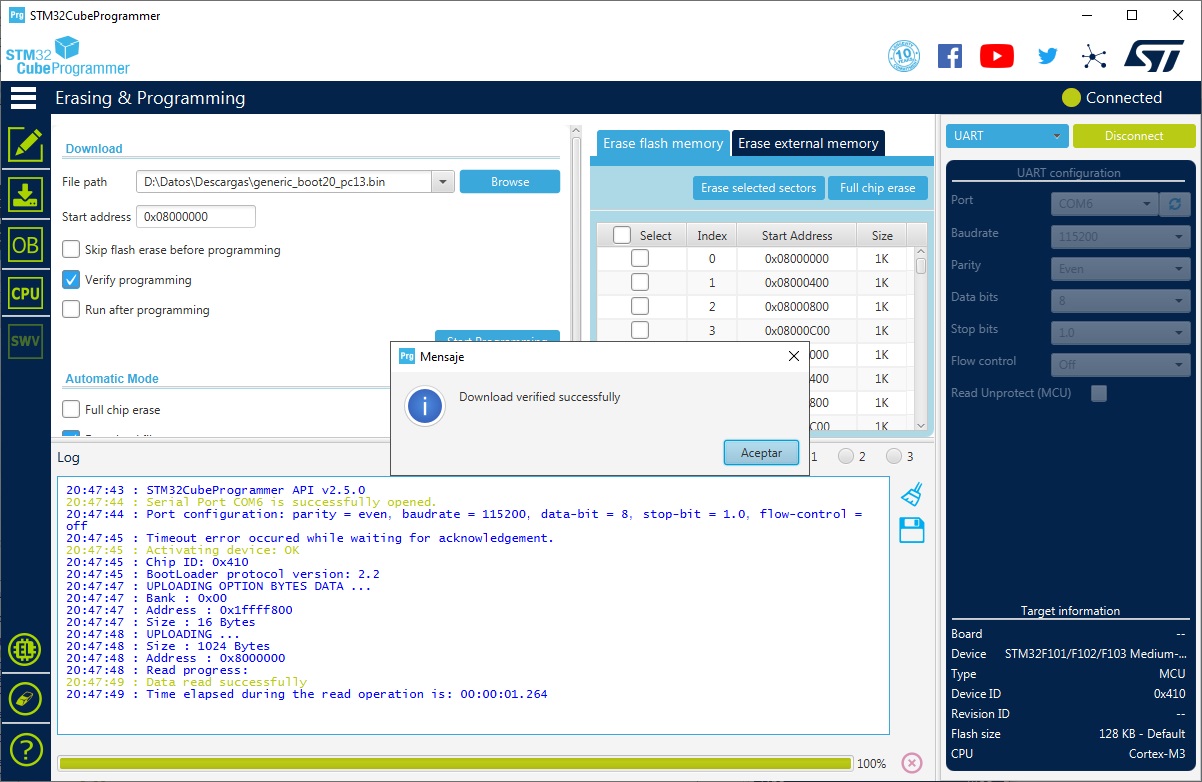This screenshot has height=782, width=1202.
Task: Click the green progress bar
Action: [455, 763]
